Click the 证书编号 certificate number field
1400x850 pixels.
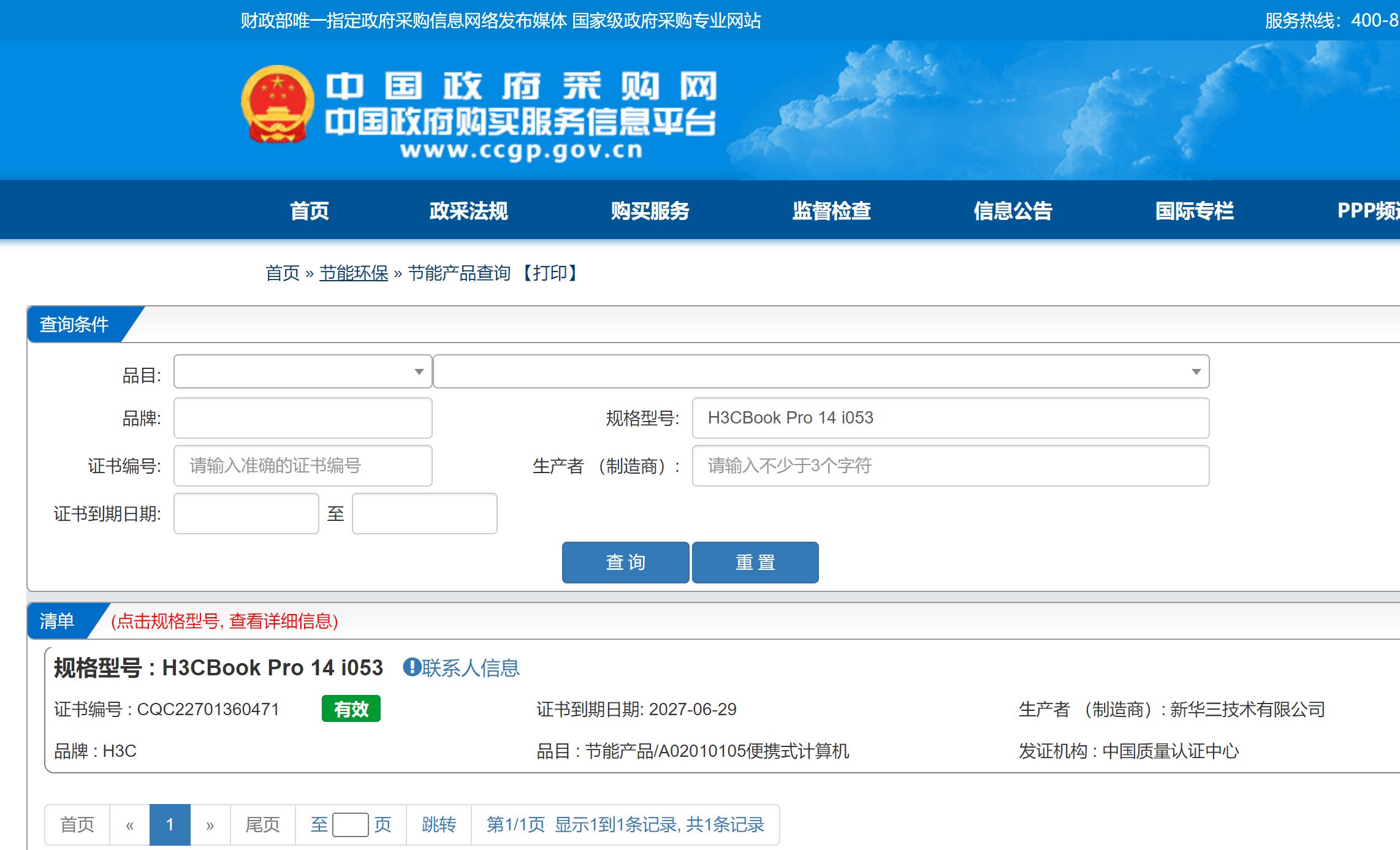click(x=303, y=466)
